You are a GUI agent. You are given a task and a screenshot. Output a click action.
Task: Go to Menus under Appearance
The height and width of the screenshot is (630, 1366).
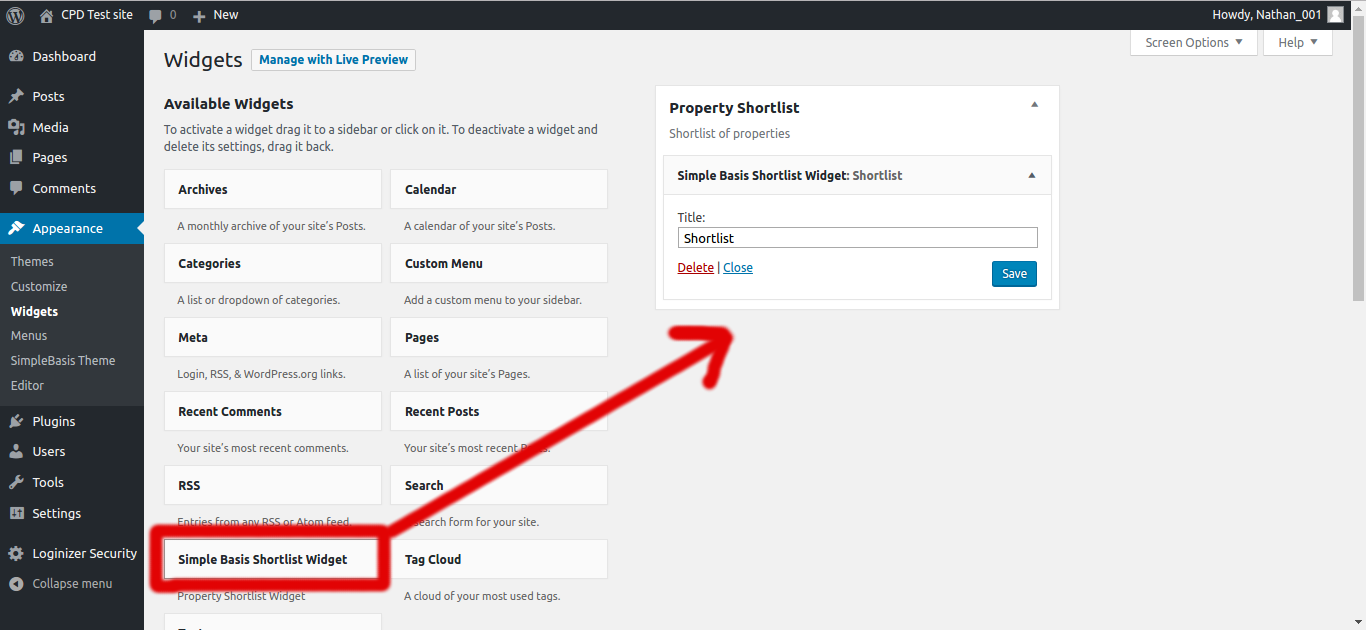pyautogui.click(x=29, y=336)
